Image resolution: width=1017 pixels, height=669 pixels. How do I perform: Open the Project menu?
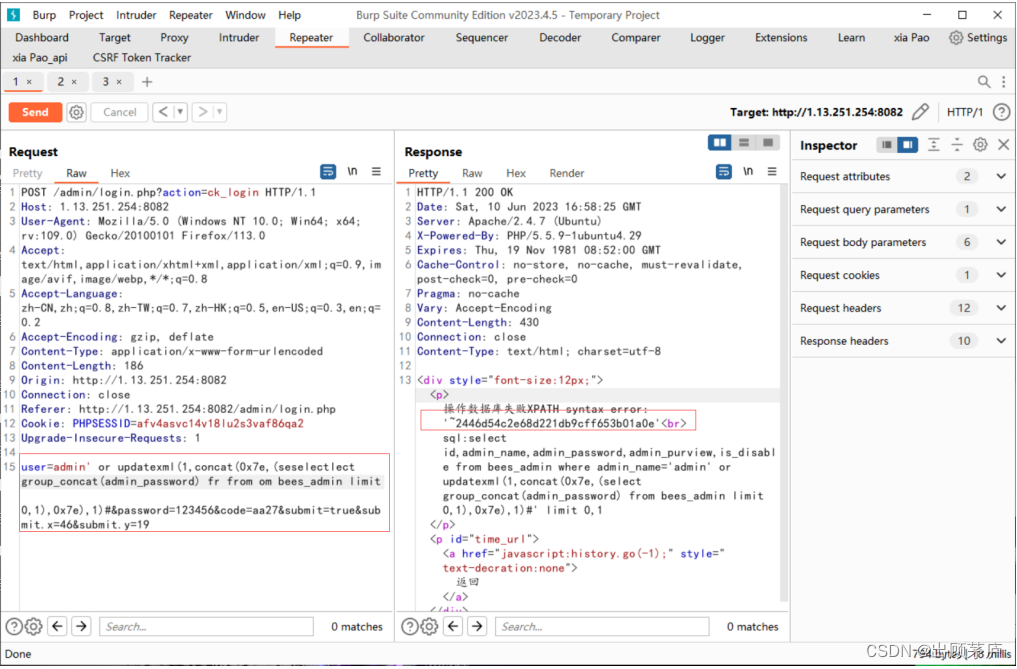tap(86, 15)
